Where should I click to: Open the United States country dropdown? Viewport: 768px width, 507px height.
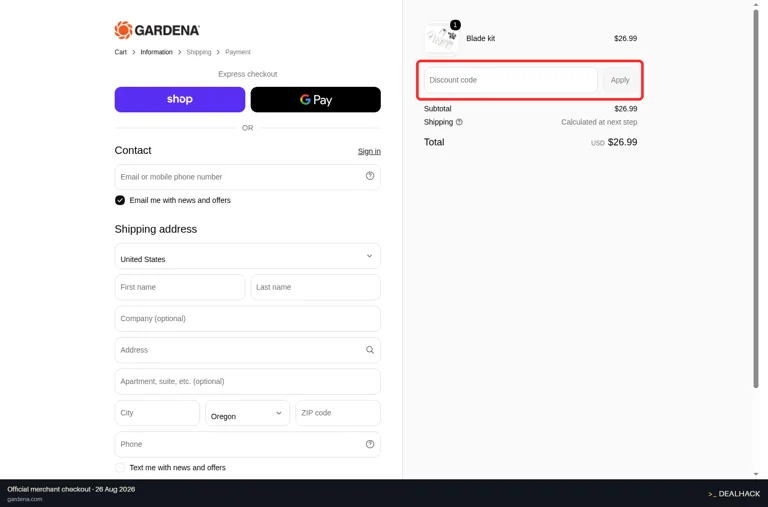click(x=247, y=256)
